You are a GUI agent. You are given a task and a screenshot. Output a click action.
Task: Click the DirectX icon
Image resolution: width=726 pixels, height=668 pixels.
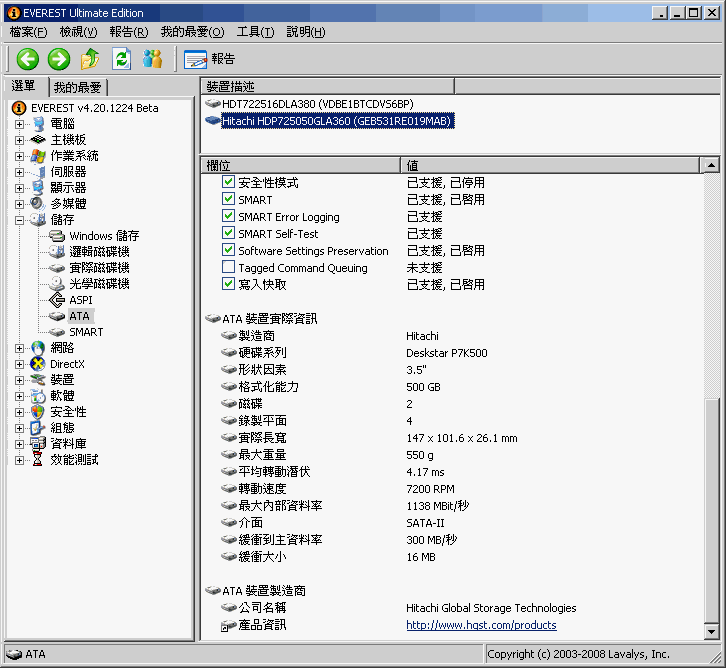38,364
